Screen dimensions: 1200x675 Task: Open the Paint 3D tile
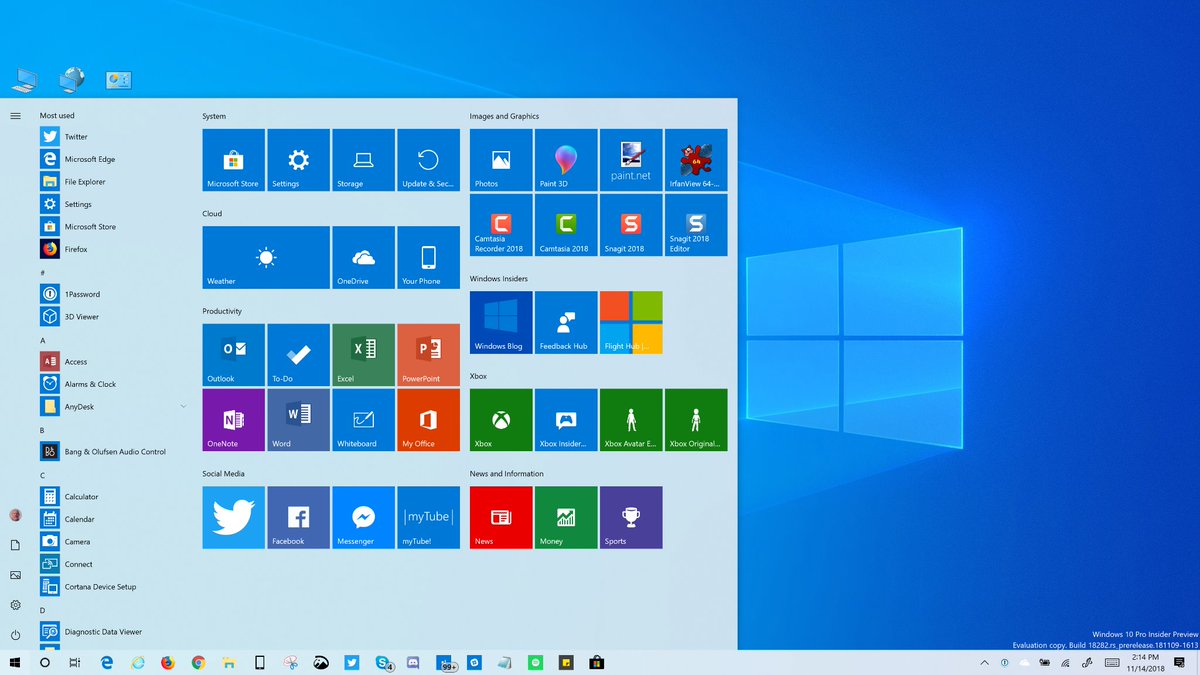coord(566,160)
